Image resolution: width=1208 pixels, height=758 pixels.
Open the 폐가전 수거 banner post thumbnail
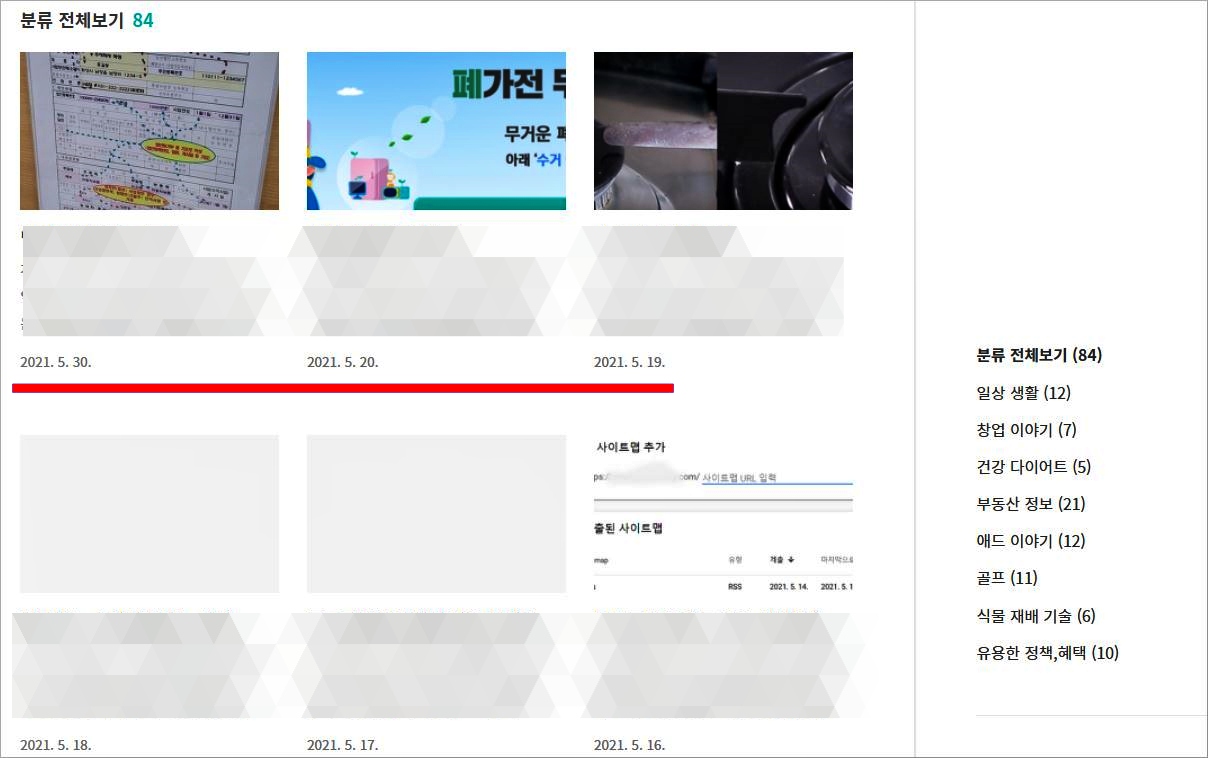click(436, 131)
